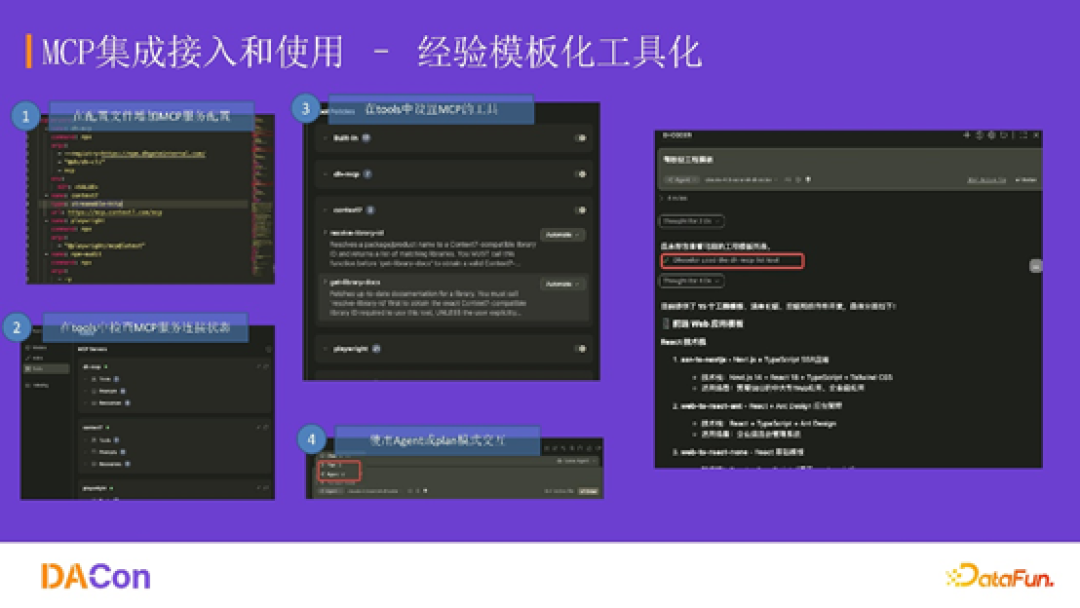This screenshot has height=608, width=1080.
Task: Toggle the context7 server switch
Action: click(581, 210)
